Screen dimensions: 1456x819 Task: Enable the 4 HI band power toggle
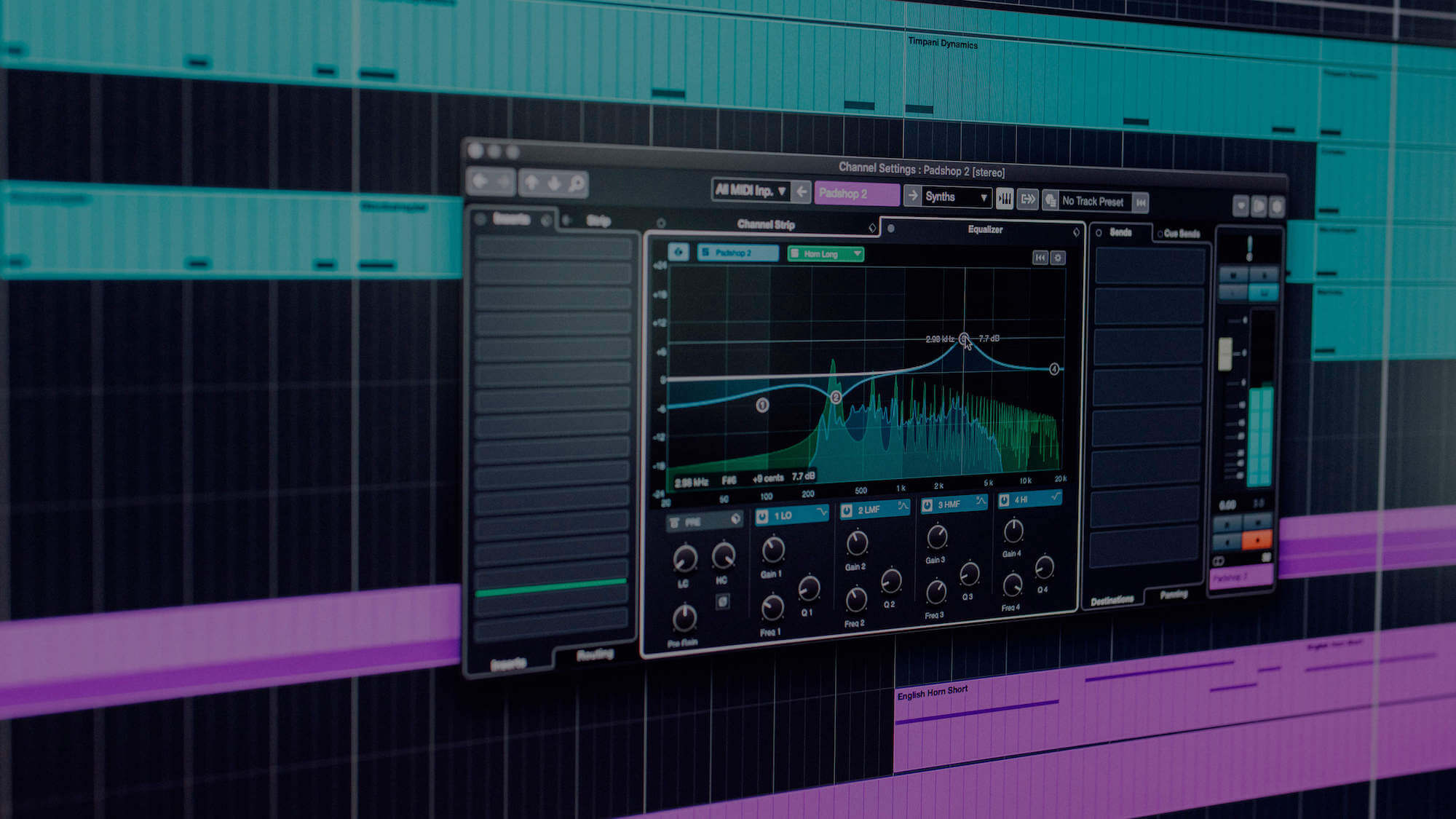[x=1005, y=499]
